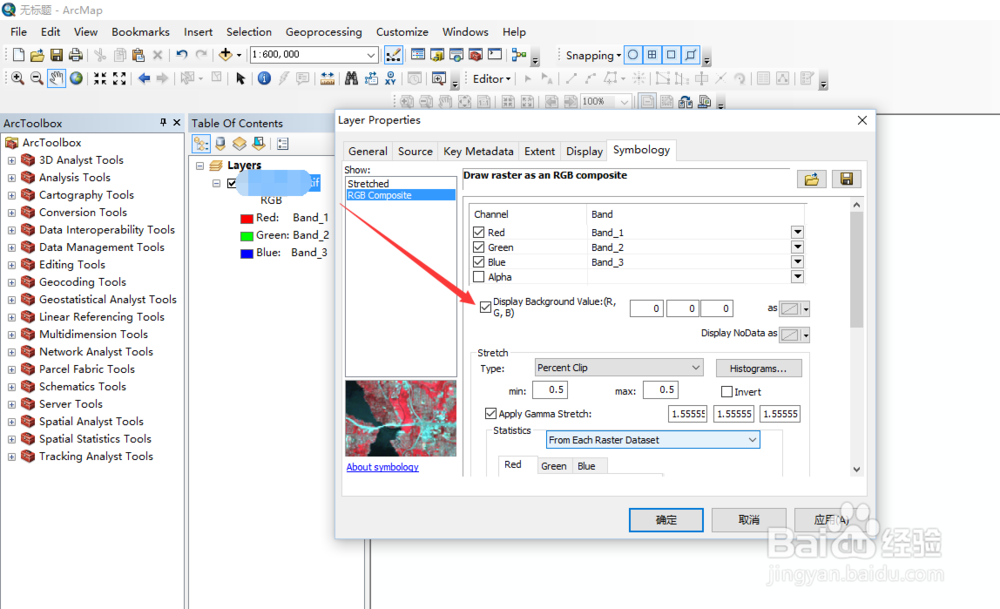Toggle the raster layer visibility checkbox
This screenshot has height=609, width=1000.
pyautogui.click(x=232, y=184)
